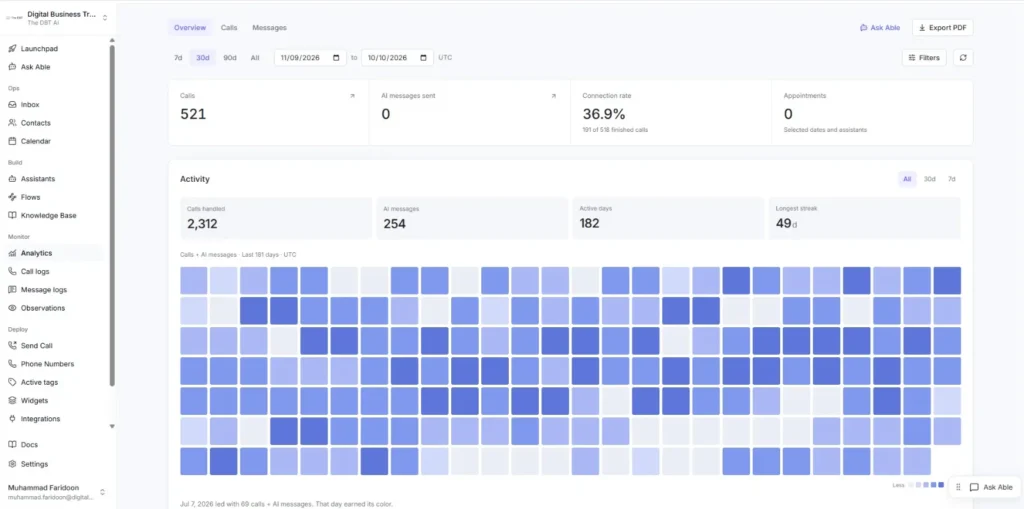The height and width of the screenshot is (509, 1024).
Task: Open the Phone Numbers icon
Action: [x=12, y=364]
